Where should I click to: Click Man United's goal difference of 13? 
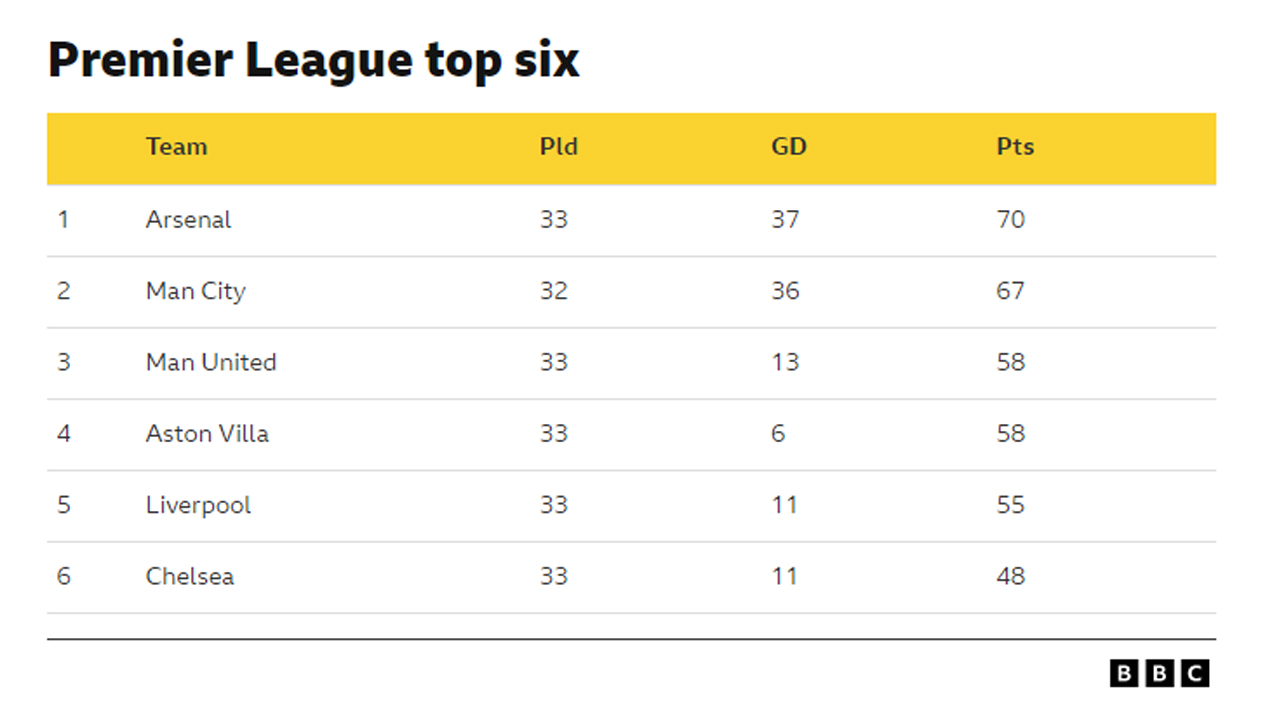pyautogui.click(x=785, y=362)
